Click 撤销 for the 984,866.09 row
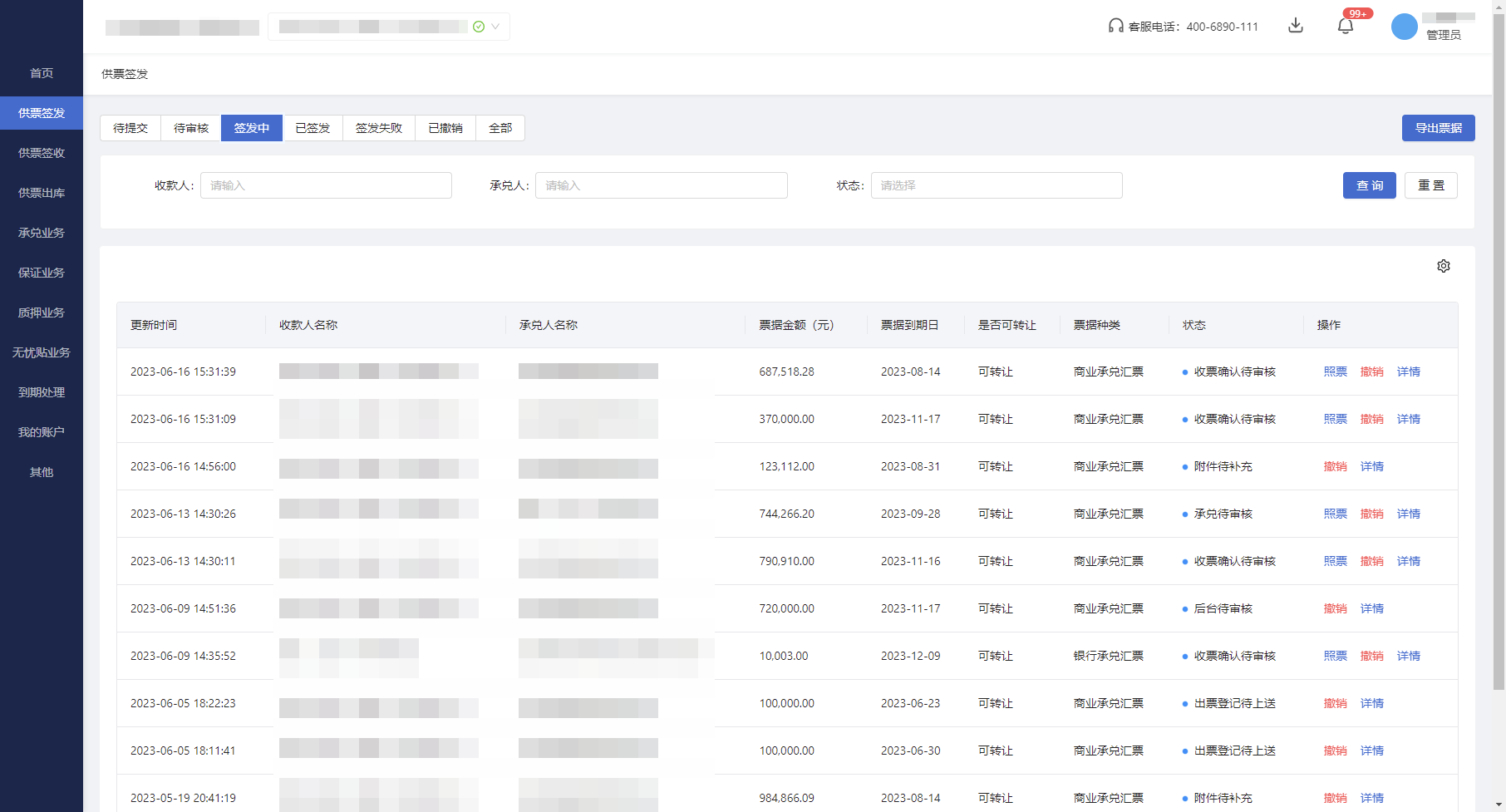This screenshot has width=1506, height=812. [1336, 798]
